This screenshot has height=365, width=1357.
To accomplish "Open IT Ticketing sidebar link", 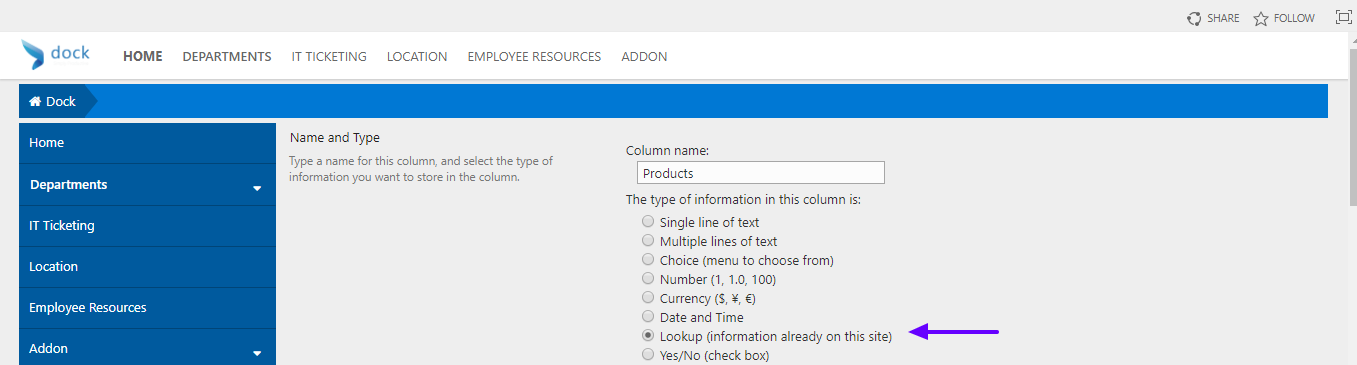I will (x=147, y=226).
